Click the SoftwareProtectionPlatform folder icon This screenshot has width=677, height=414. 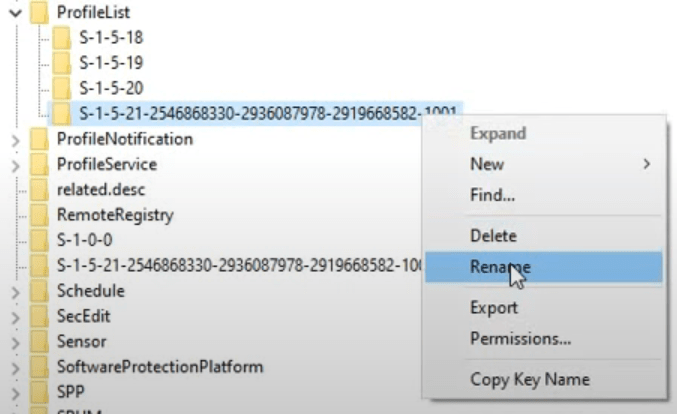click(40, 367)
